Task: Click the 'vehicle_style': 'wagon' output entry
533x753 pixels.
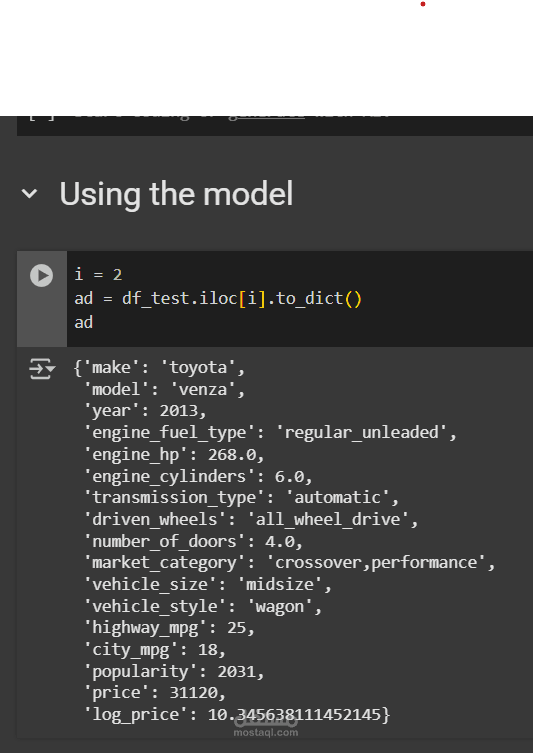Action: [203, 607]
